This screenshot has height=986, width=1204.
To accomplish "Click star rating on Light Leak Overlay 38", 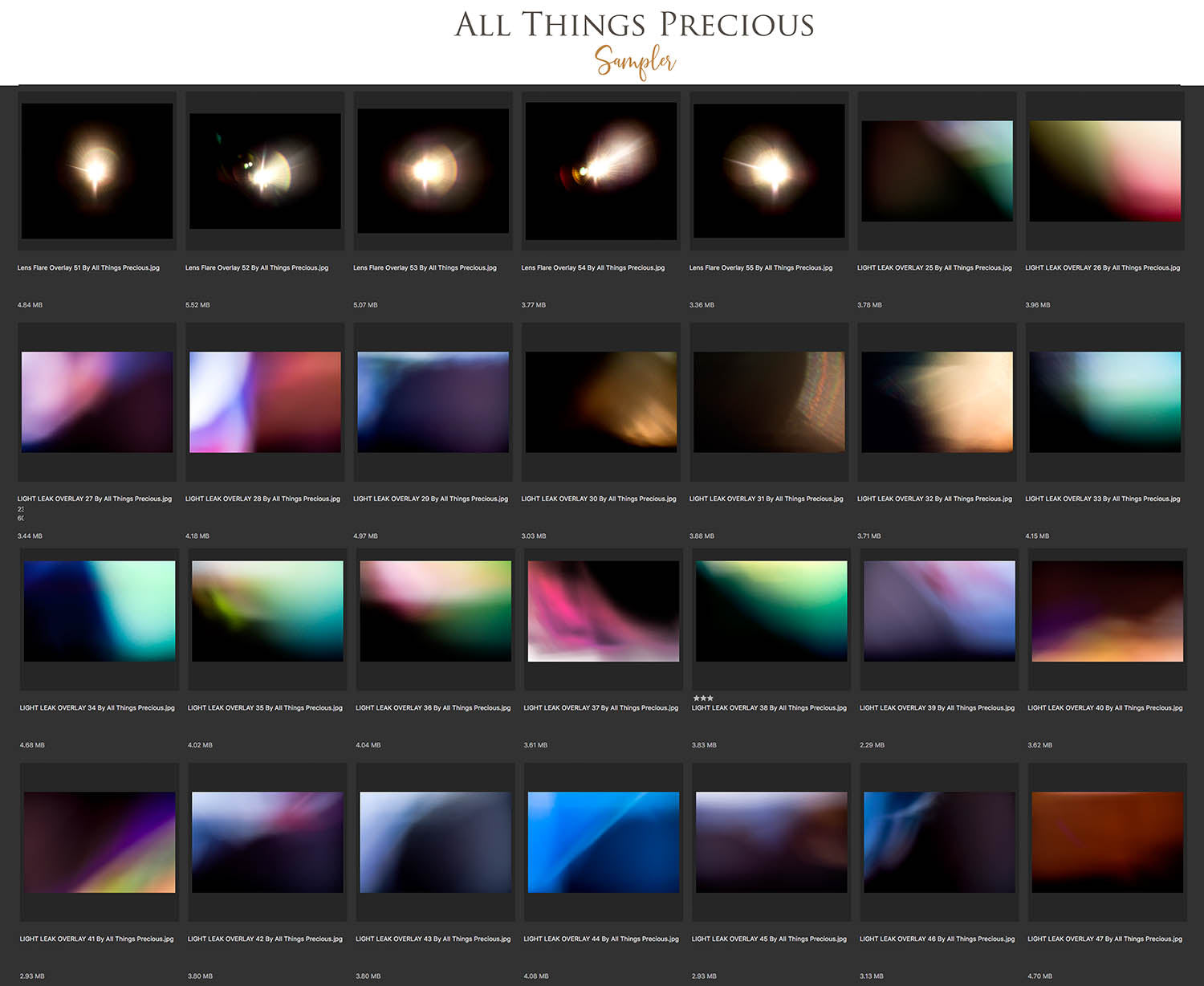I will click(703, 698).
